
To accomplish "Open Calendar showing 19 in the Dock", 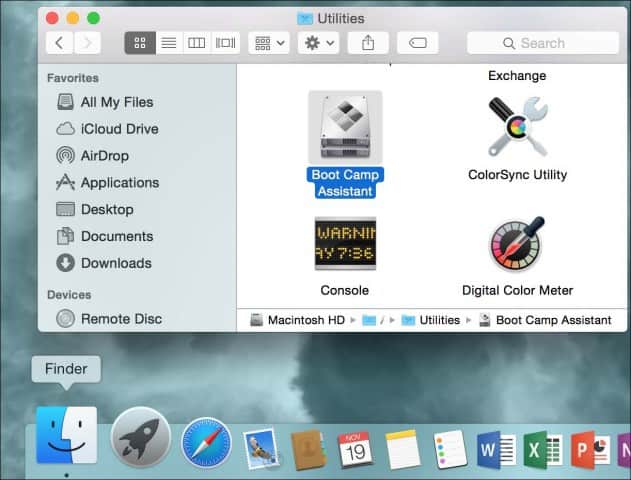I will pyautogui.click(x=355, y=450).
